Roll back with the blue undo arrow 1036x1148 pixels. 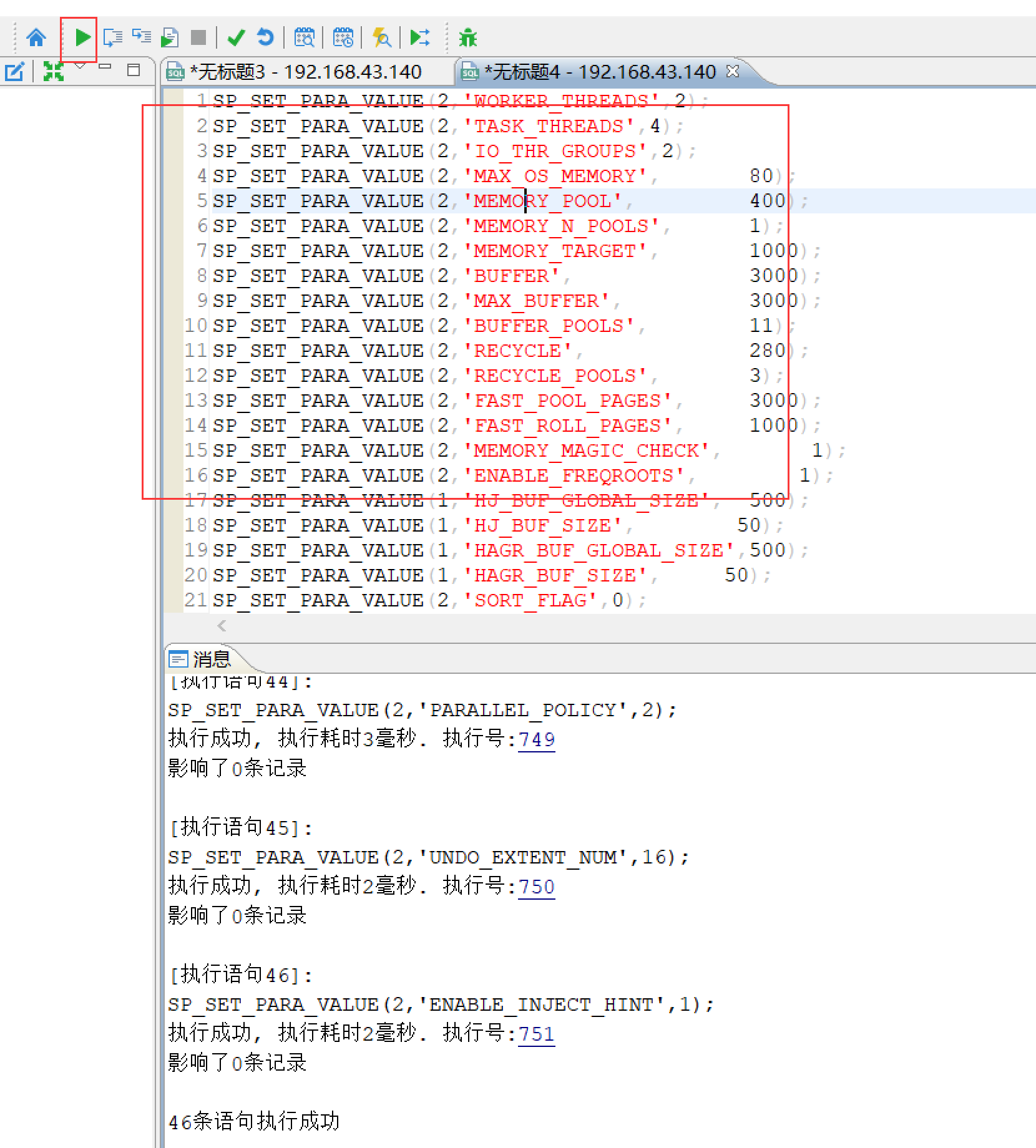(265, 37)
